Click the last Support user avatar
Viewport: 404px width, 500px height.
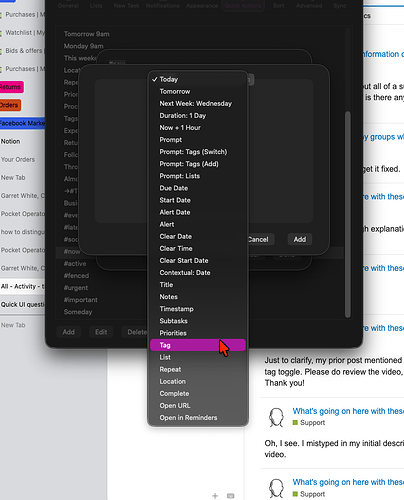click(276, 488)
